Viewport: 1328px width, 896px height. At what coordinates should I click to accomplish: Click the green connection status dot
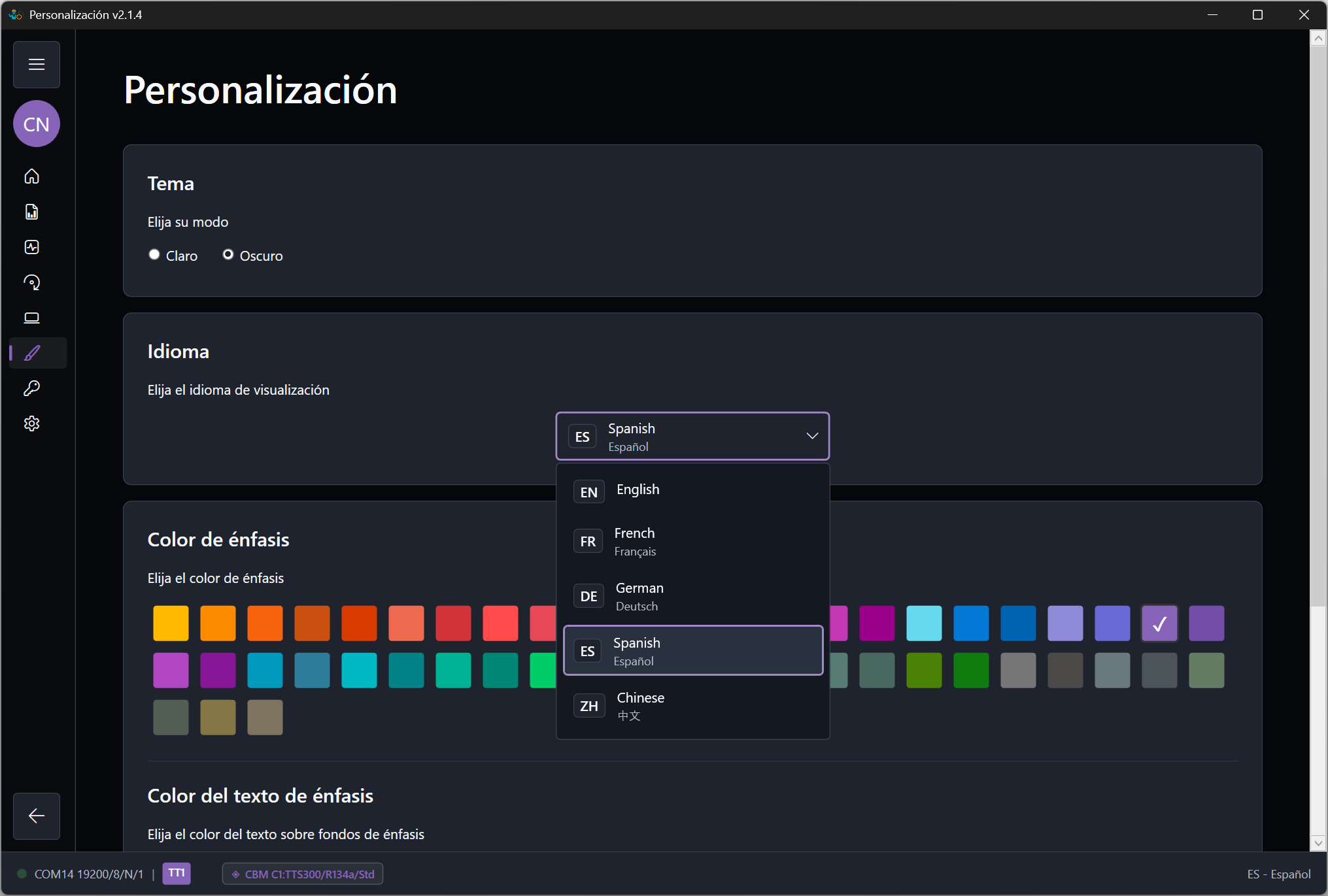22,874
